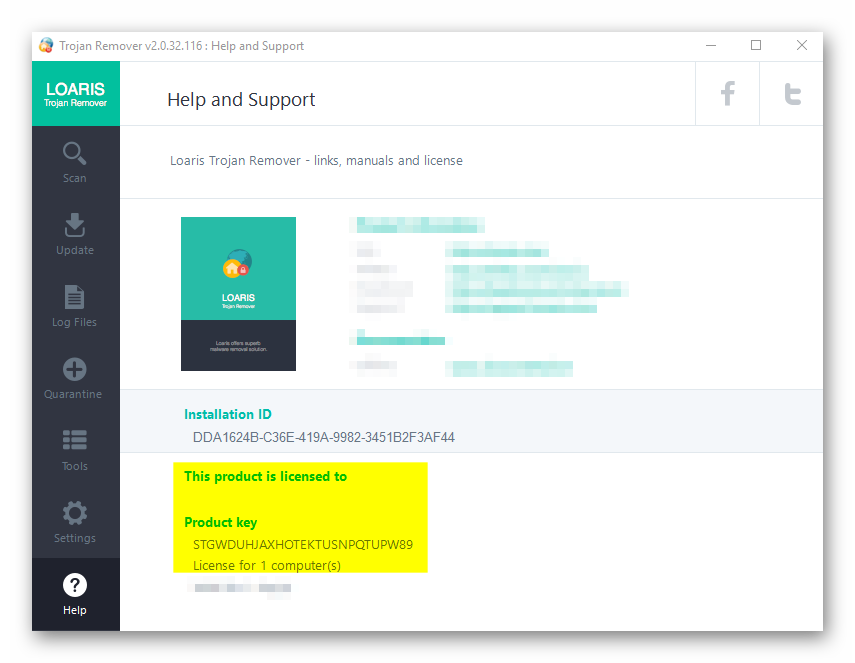Select the product key string

pos(303,545)
